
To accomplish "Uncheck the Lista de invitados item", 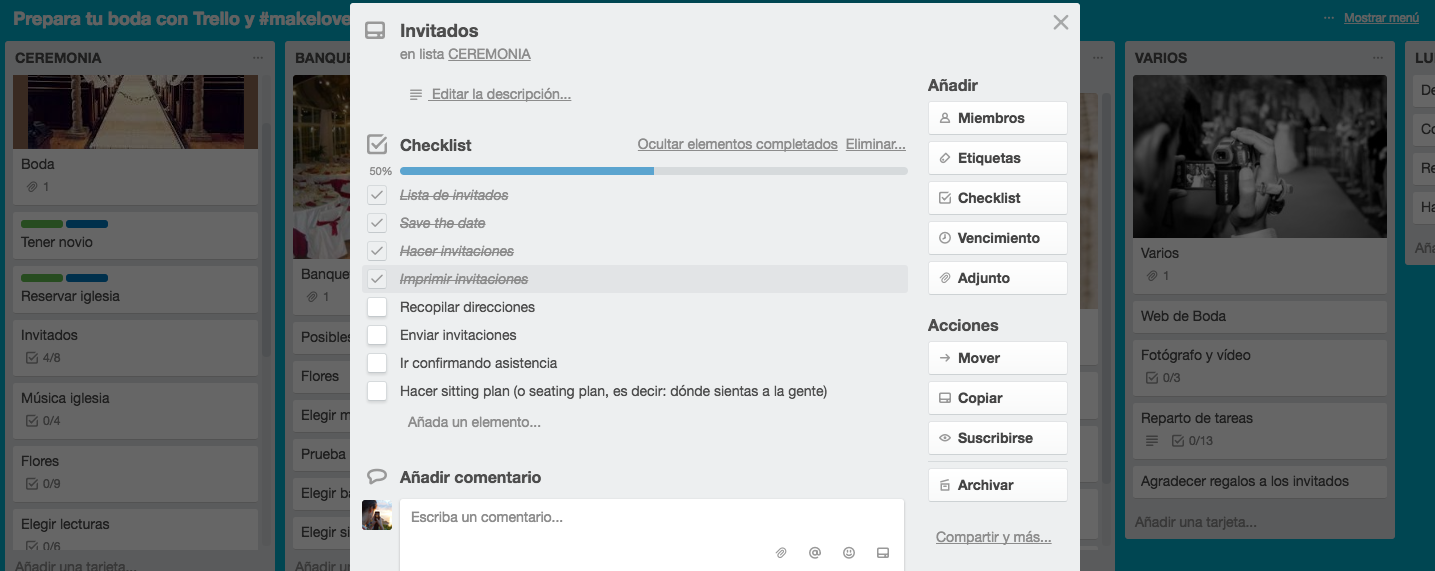I will 377,195.
